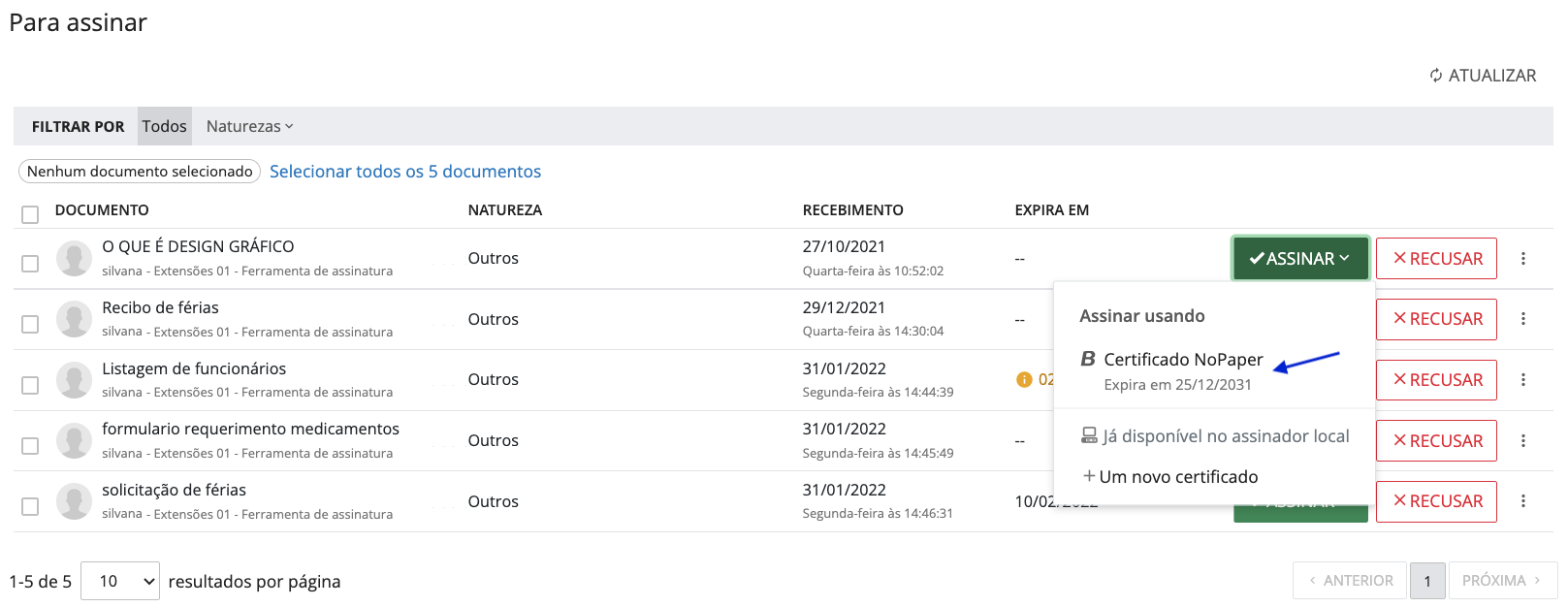Screen dimensions: 1568x607
Task: Click the refresh icon beside ATUALIZAR
Action: 1435,76
